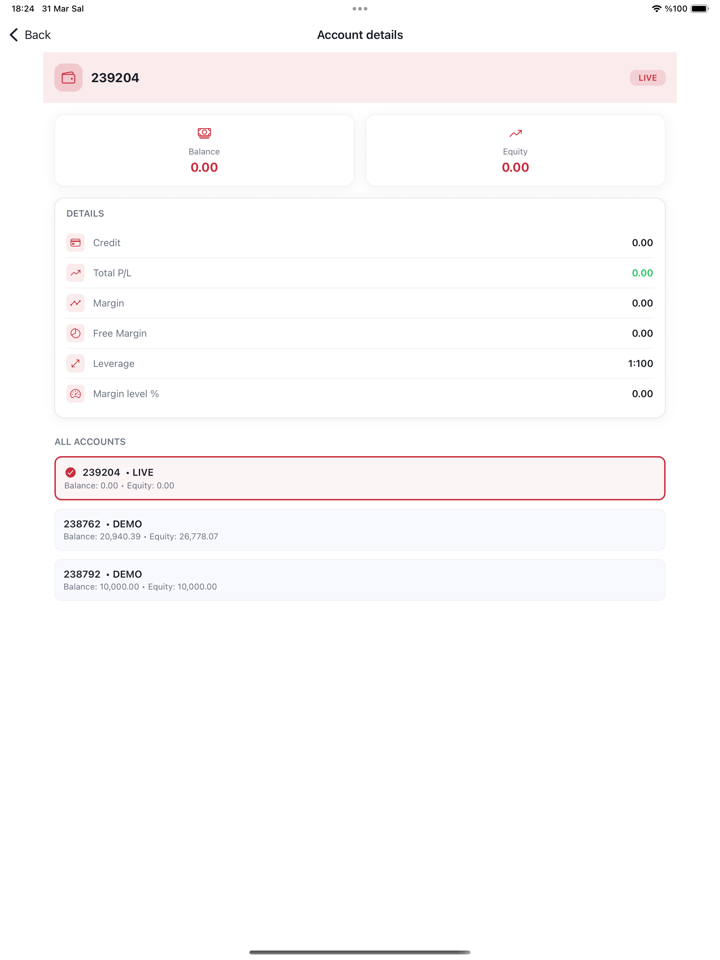Tap the Total P/L chart icon
The image size is (720, 960).
[x=76, y=273]
